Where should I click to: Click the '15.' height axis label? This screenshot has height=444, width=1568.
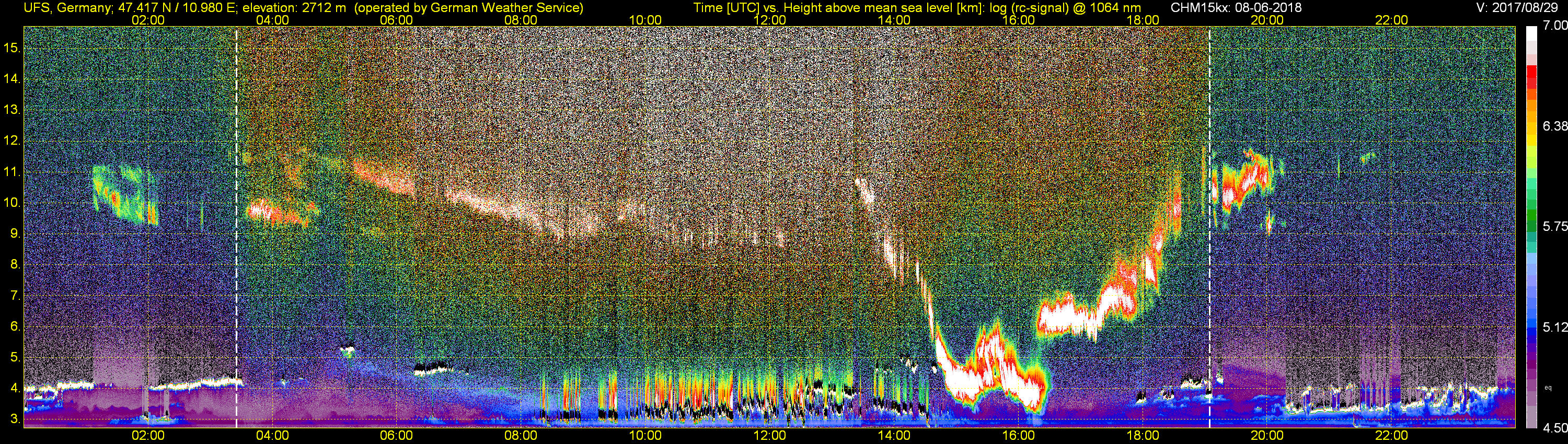click(13, 48)
